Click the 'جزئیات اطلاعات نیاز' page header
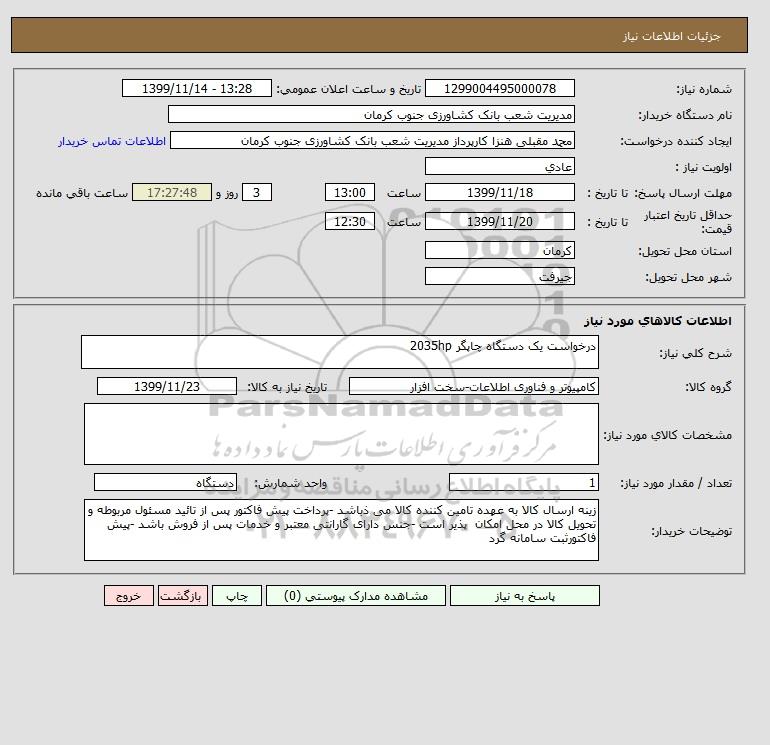 point(671,36)
